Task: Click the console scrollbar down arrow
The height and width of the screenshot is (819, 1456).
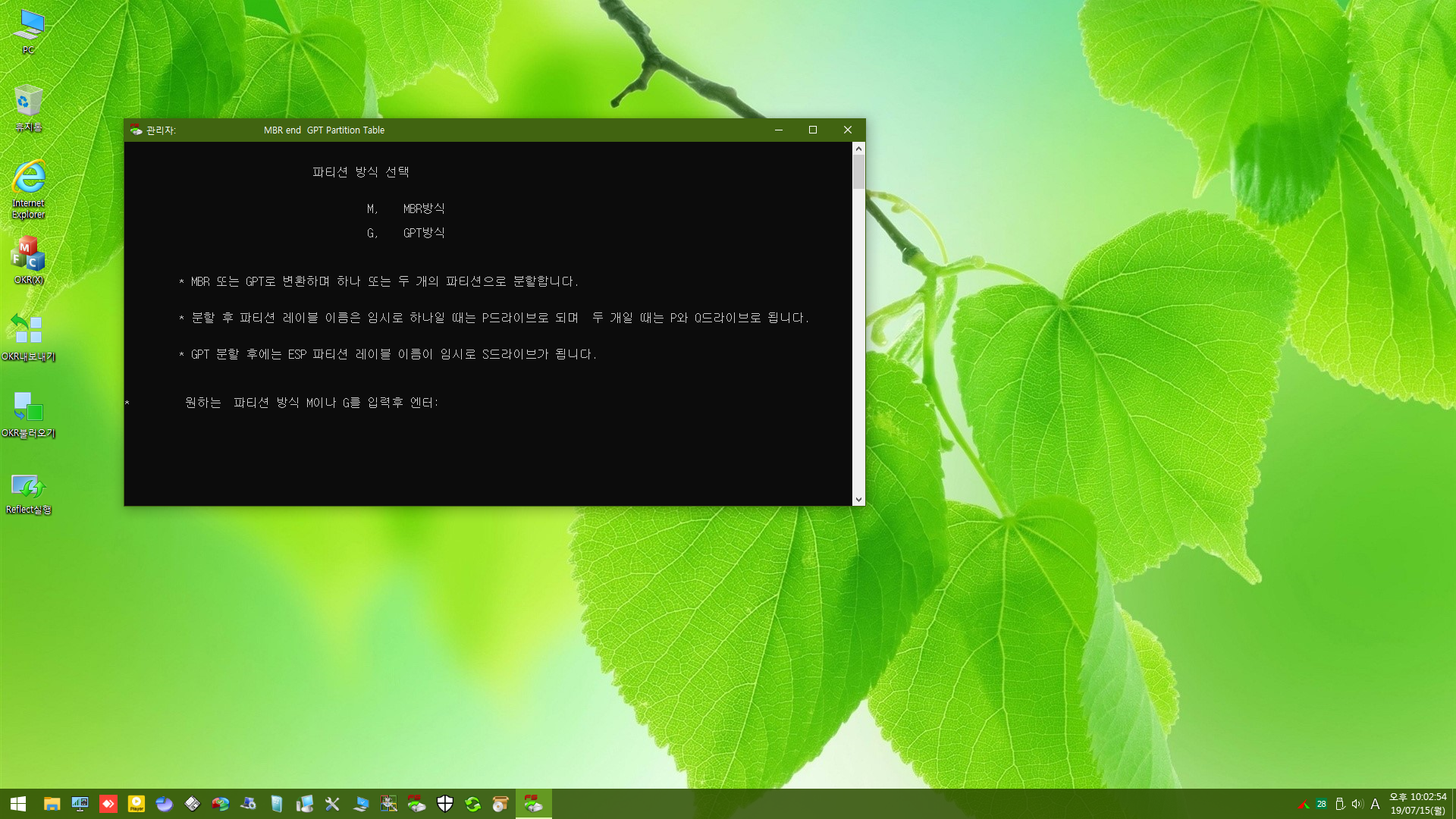Action: coord(858,499)
